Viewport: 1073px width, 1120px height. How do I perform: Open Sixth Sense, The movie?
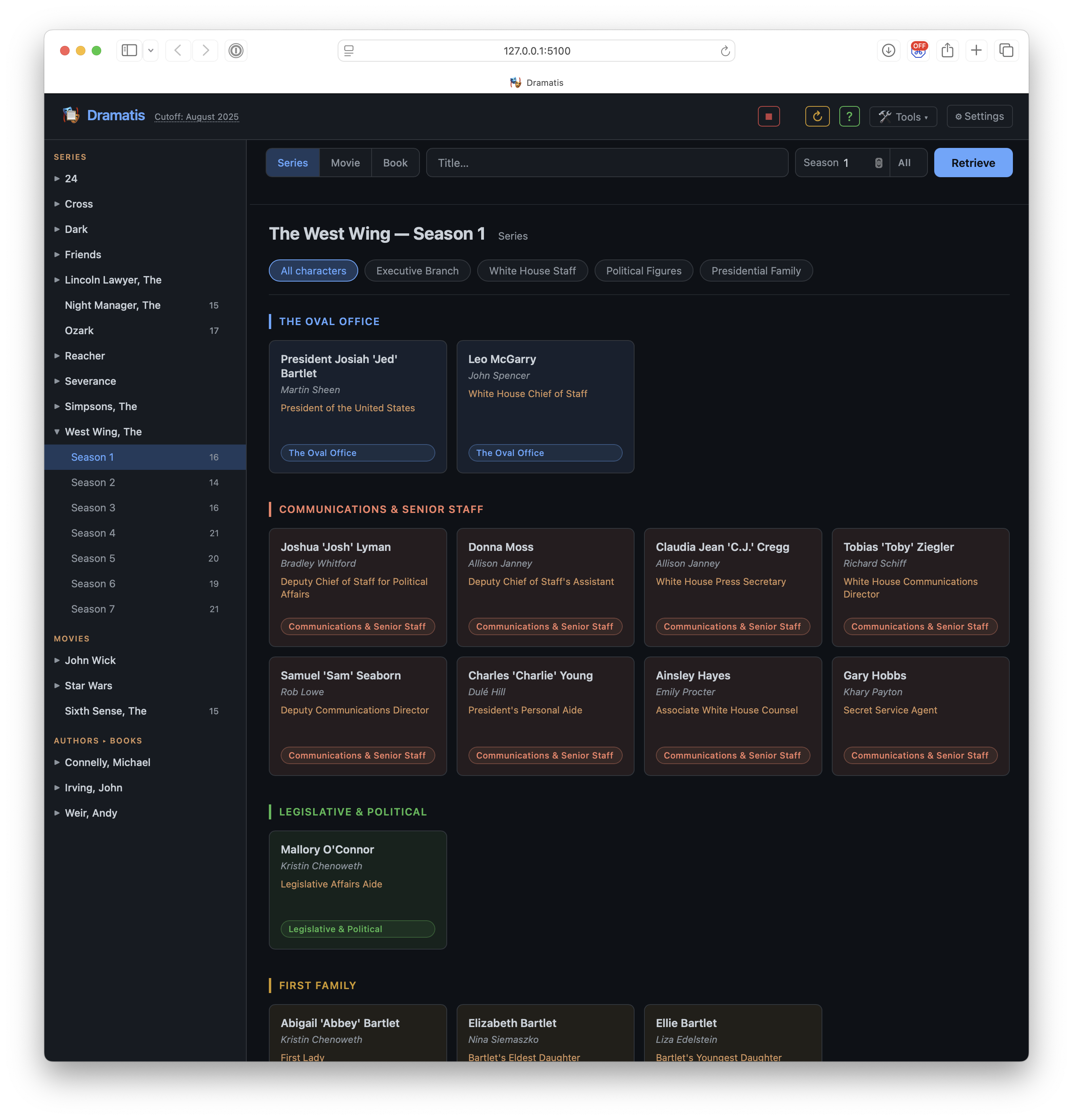pos(145,711)
